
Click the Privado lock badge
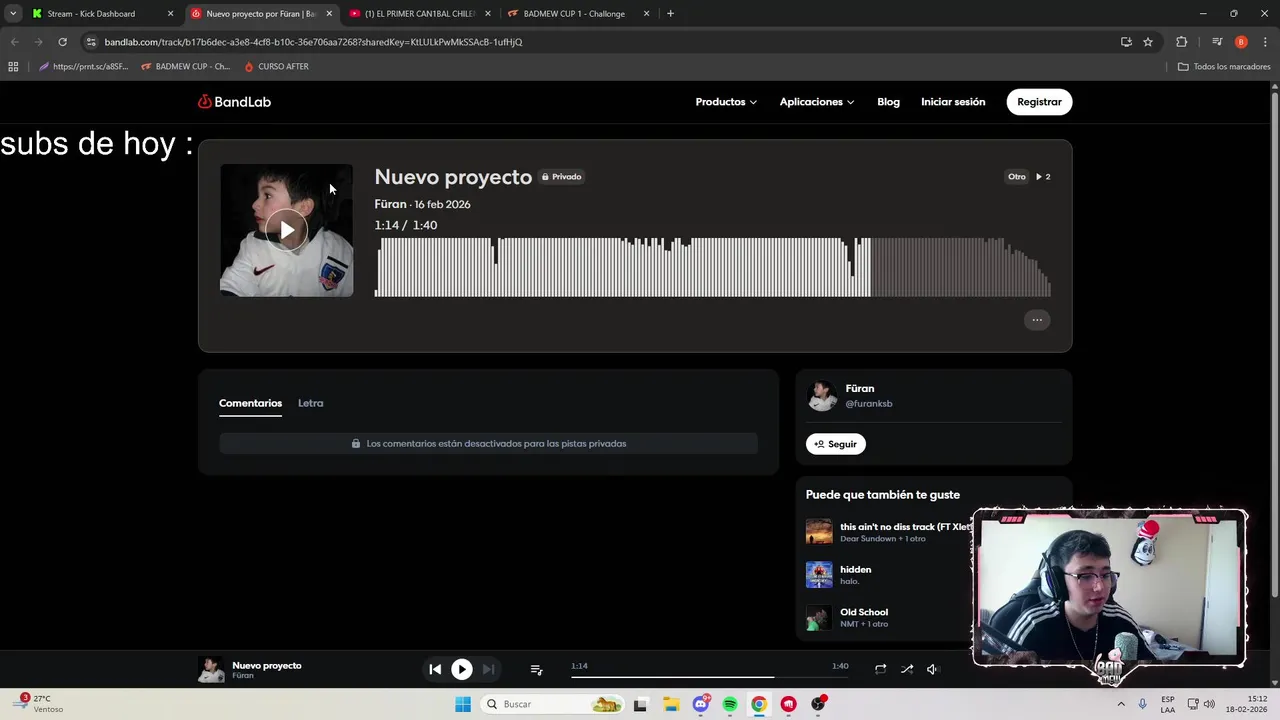562,177
